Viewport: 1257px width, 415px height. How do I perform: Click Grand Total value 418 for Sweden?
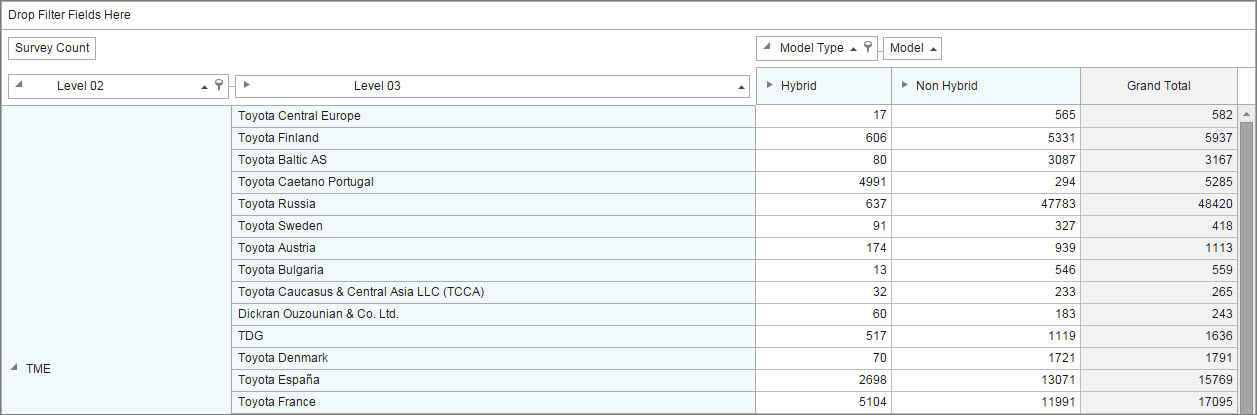coord(1159,226)
